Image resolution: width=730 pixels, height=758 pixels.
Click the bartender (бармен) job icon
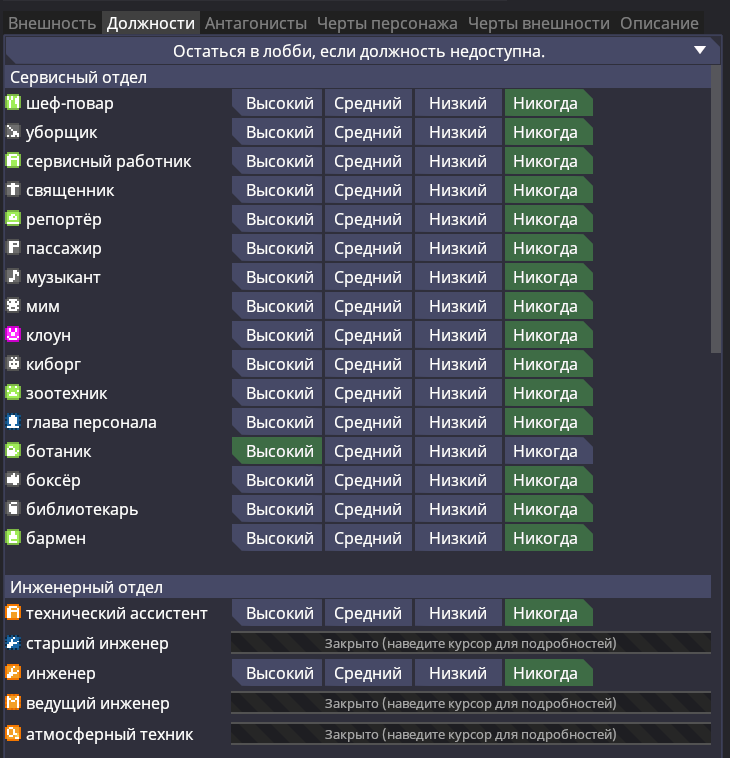[x=13, y=538]
